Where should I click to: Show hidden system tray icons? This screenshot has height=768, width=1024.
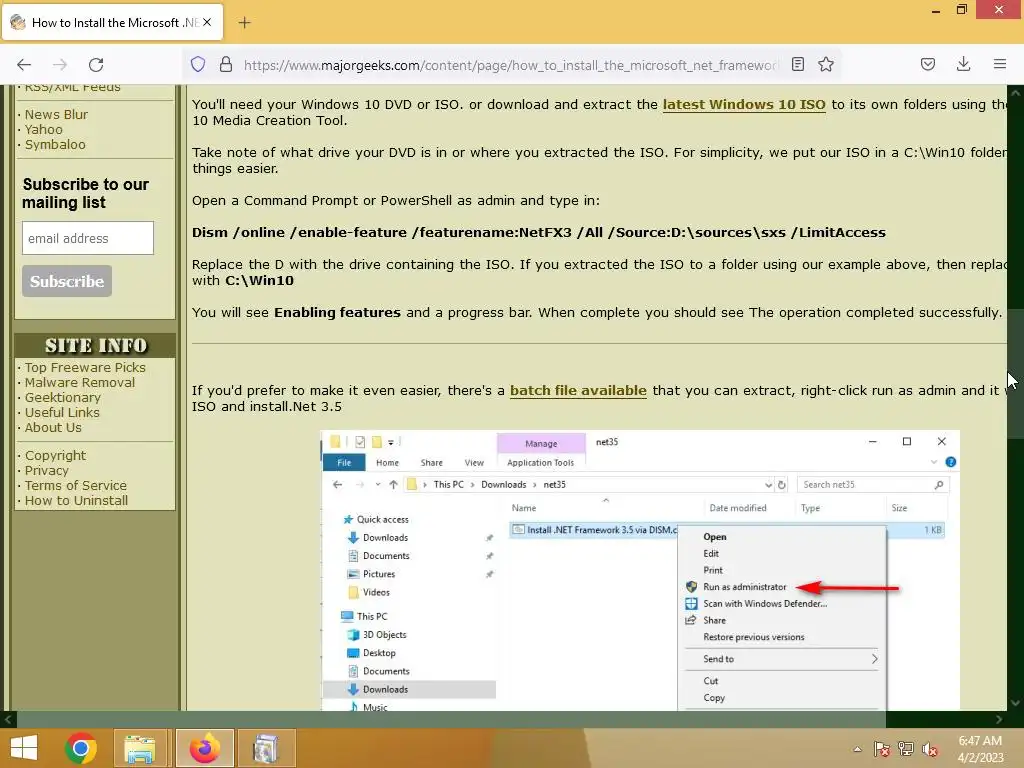tap(857, 749)
